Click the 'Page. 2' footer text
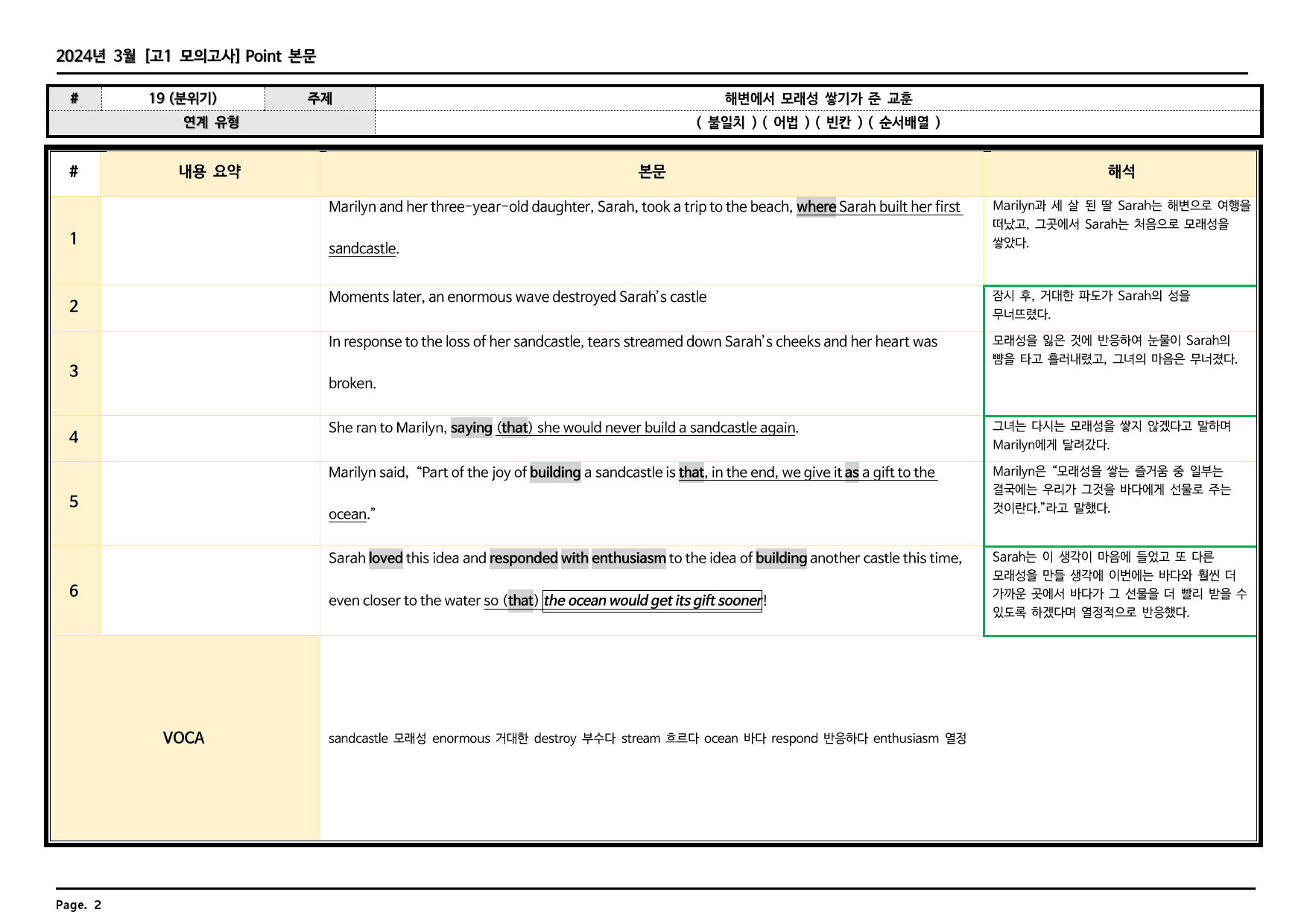The width and height of the screenshot is (1307, 924). [78, 905]
